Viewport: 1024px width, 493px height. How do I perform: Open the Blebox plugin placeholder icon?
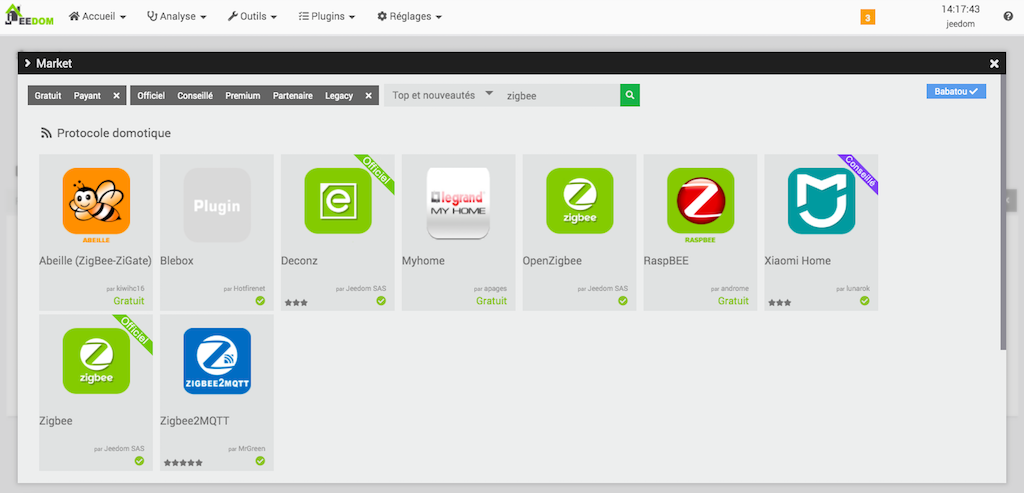217,205
